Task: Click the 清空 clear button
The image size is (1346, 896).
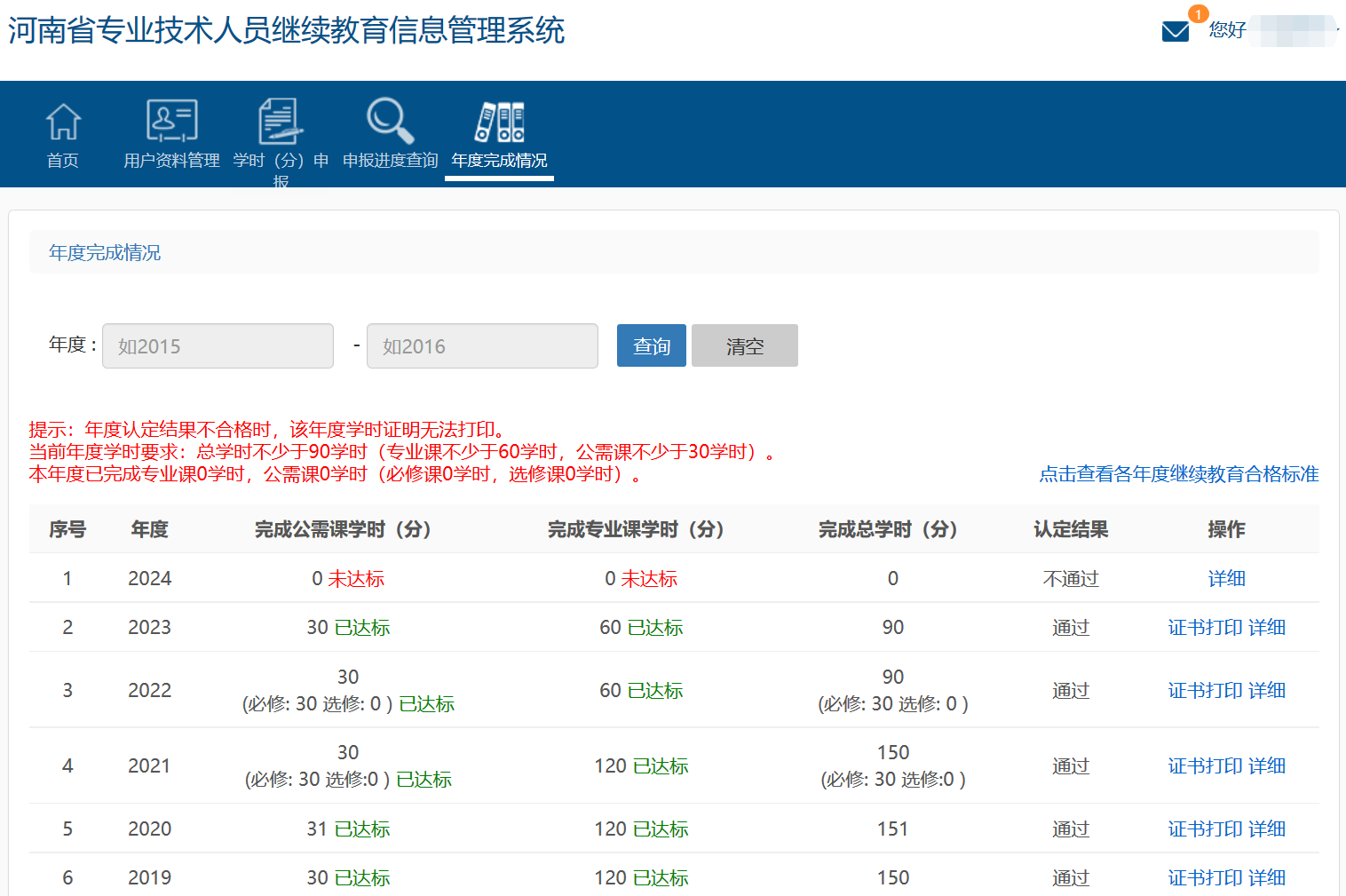Action: tap(745, 345)
